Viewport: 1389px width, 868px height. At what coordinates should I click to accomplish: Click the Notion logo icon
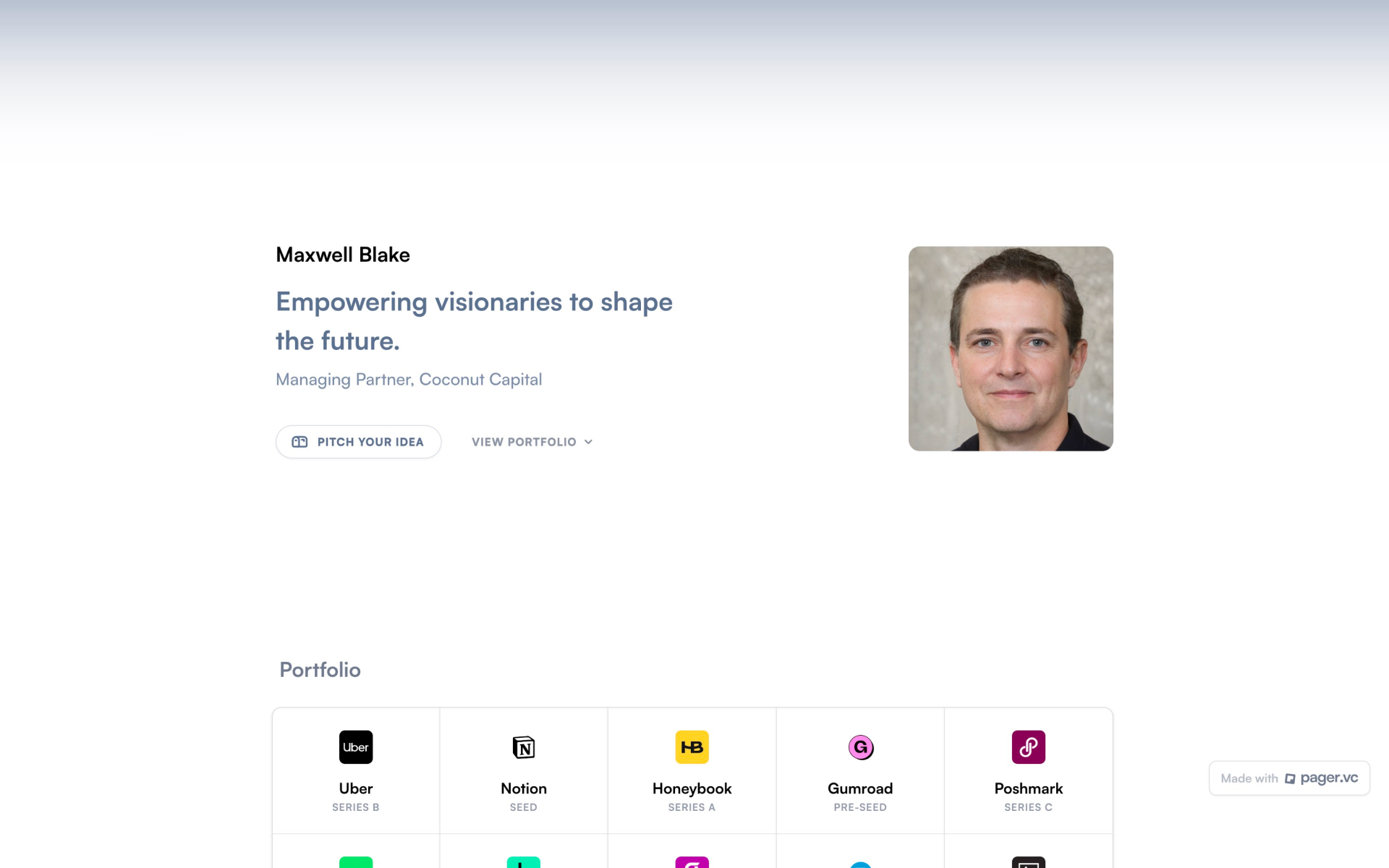(524, 747)
